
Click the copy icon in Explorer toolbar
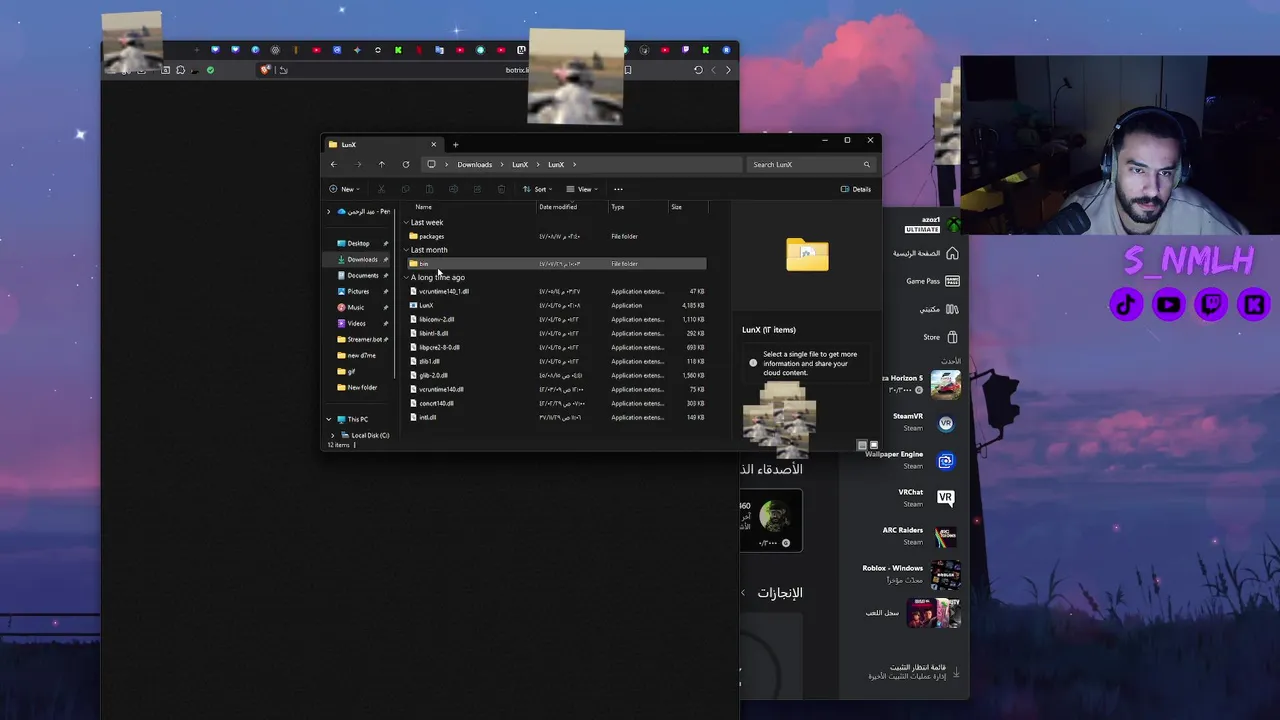tap(405, 189)
